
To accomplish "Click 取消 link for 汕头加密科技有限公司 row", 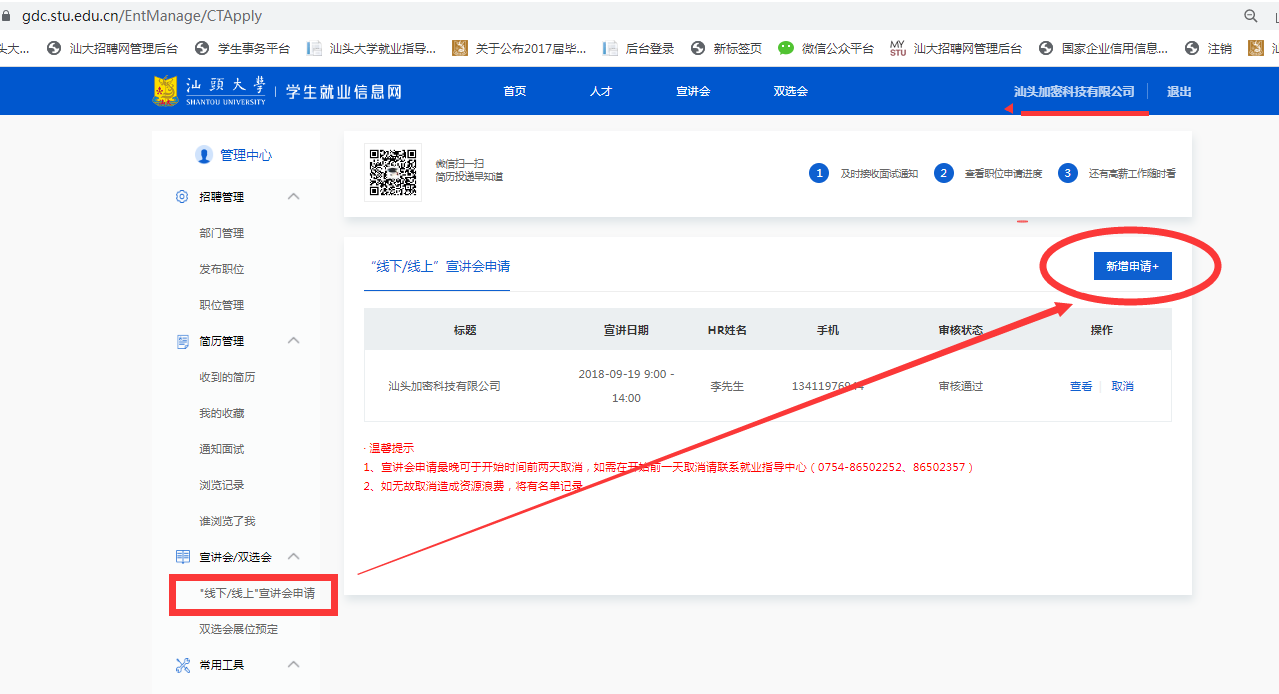I will click(x=1123, y=386).
